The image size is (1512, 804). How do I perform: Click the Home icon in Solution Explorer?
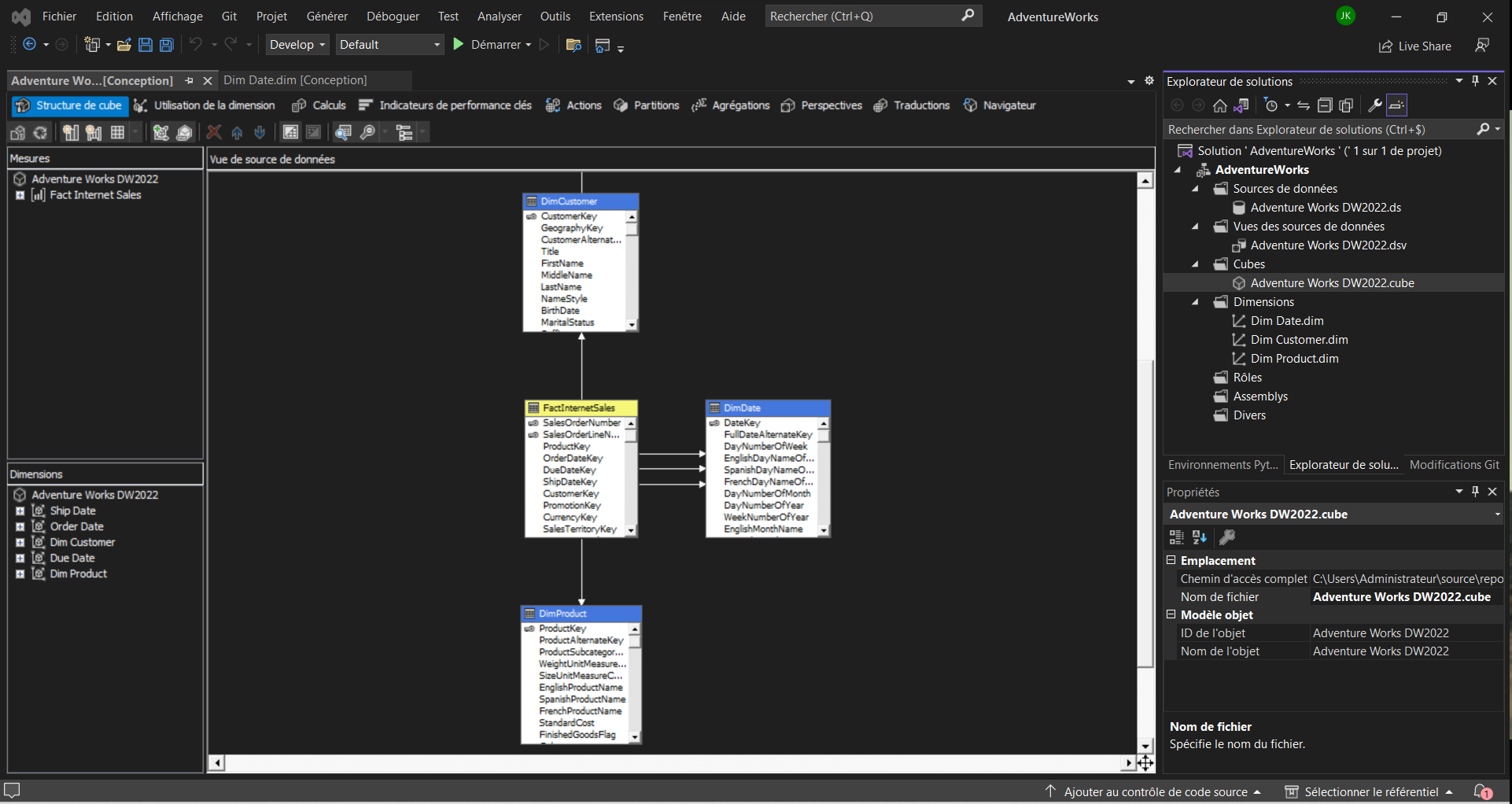(1220, 105)
